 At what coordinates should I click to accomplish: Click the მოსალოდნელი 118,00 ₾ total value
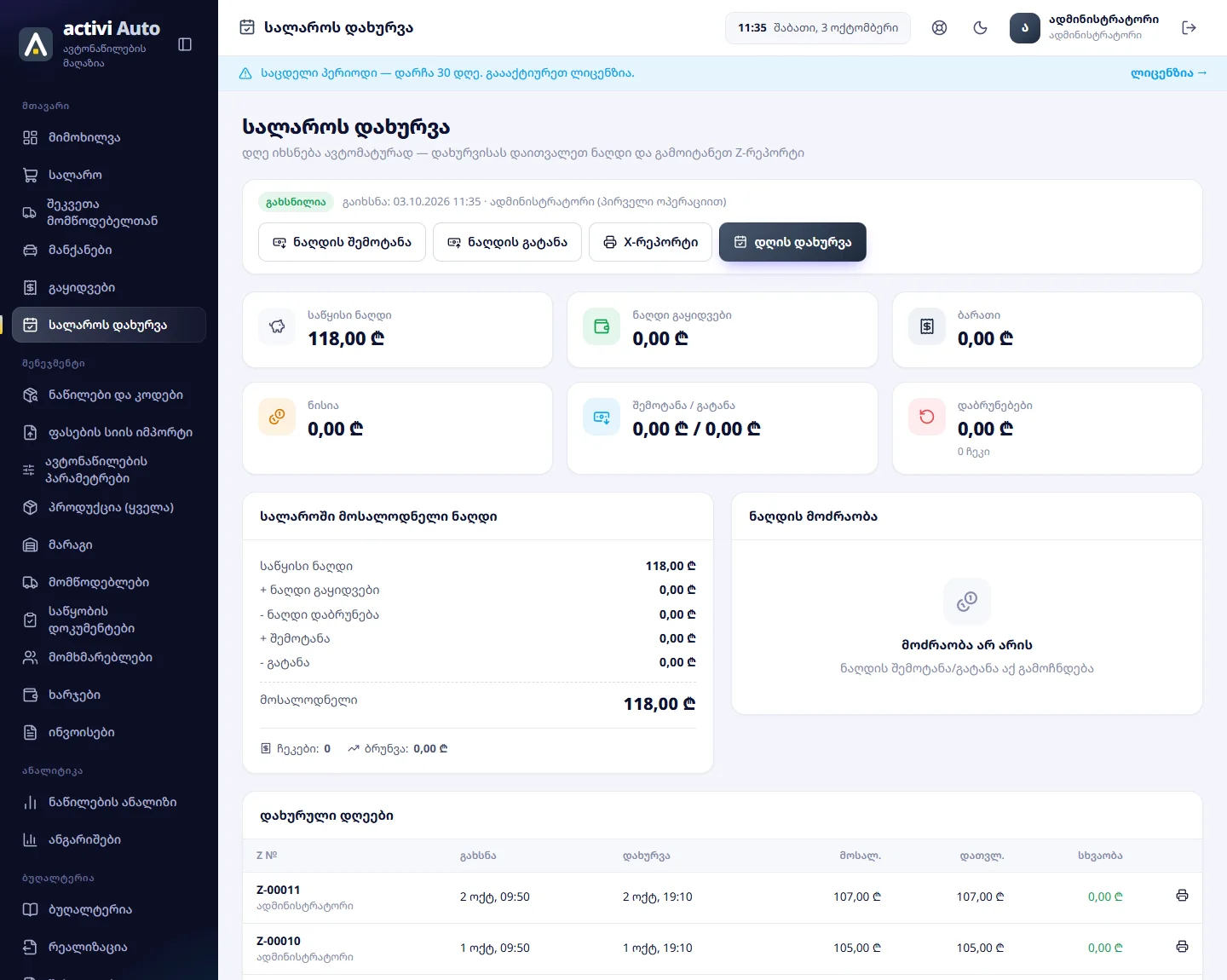coord(660,704)
